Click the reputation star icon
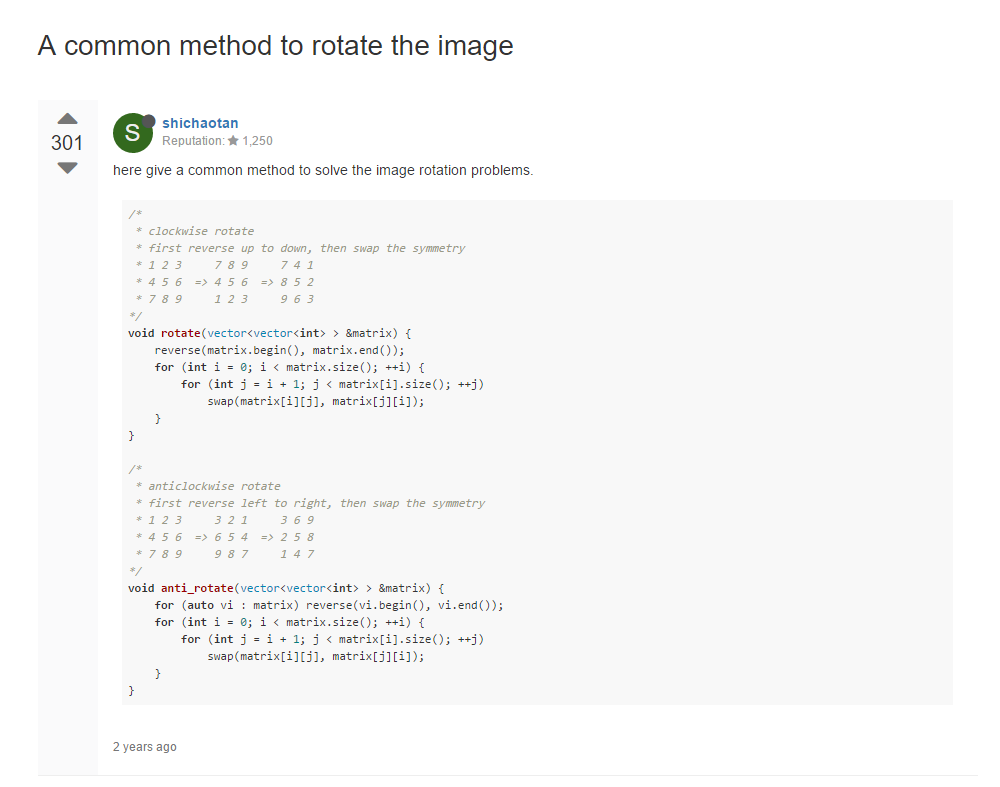 coord(233,141)
